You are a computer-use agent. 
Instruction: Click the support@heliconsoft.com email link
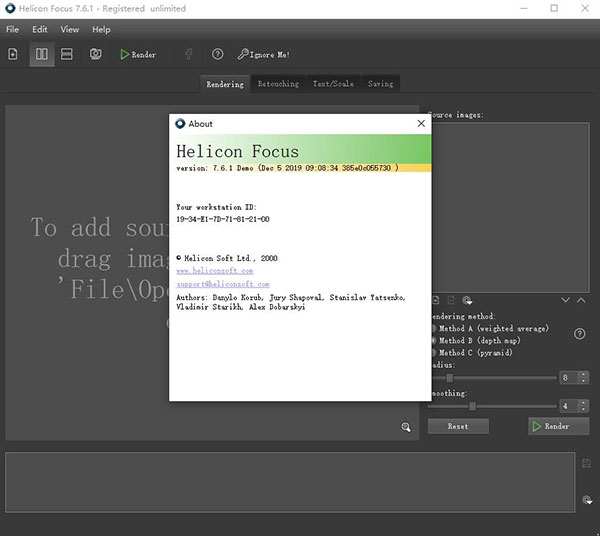click(x=223, y=284)
